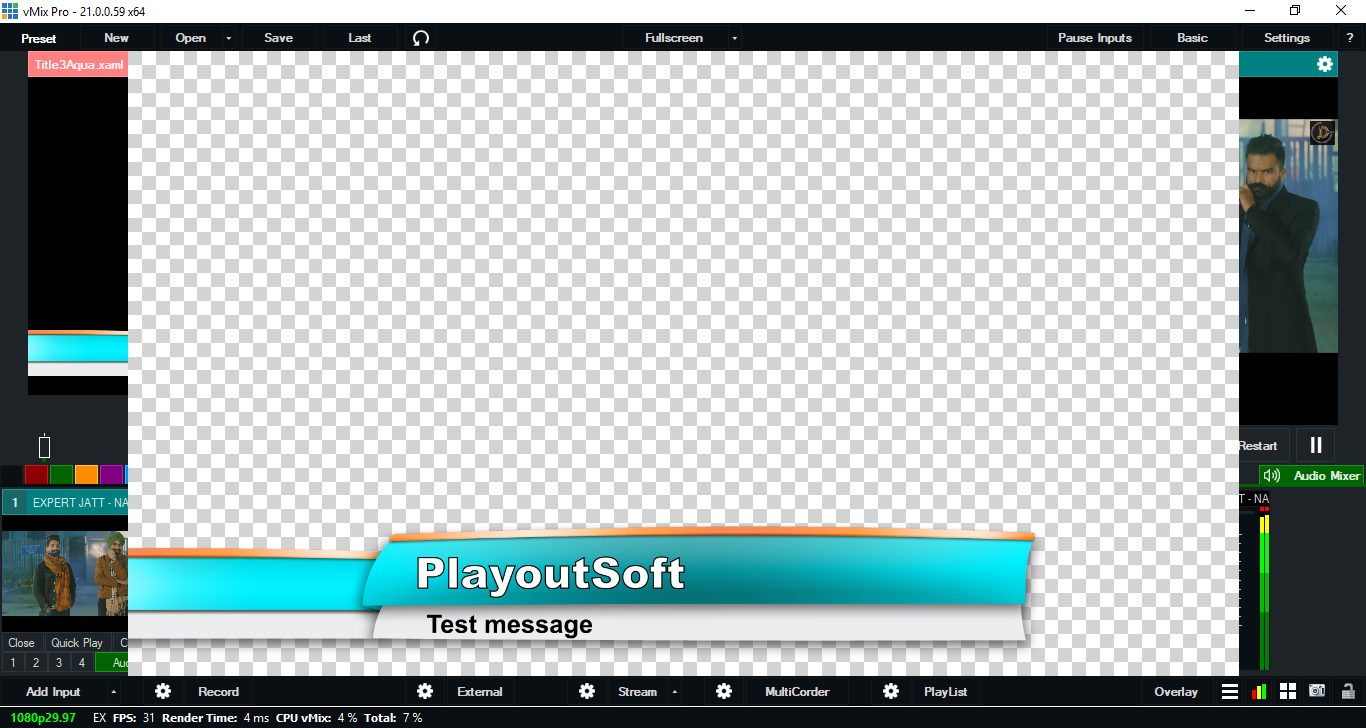1366x728 pixels.
Task: Take a snapshot with camera icon
Action: click(1318, 691)
